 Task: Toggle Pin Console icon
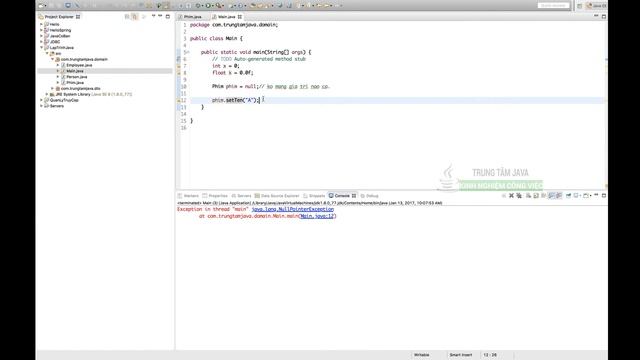pyautogui.click(x=568, y=196)
